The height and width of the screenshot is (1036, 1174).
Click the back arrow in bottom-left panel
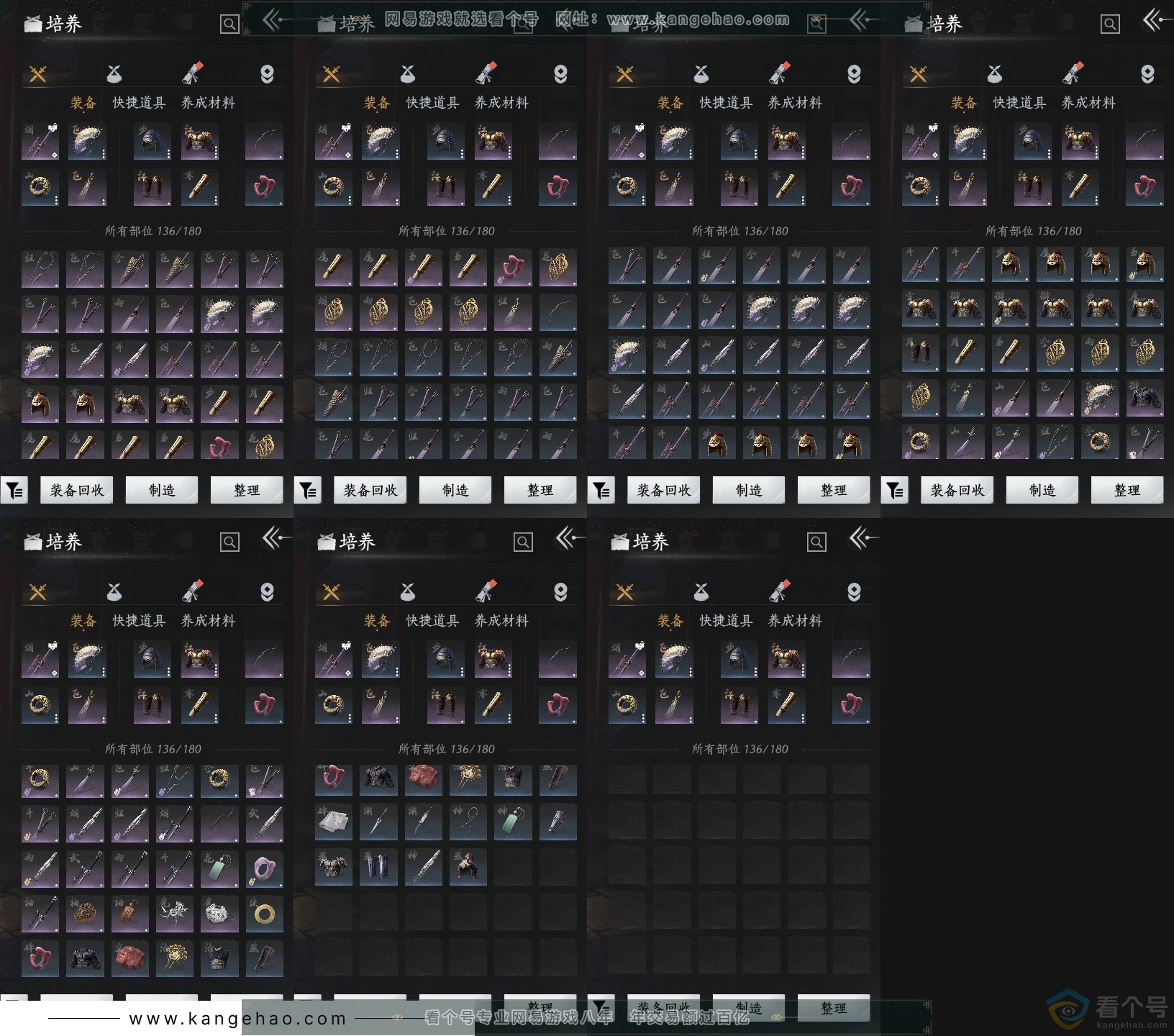276,538
